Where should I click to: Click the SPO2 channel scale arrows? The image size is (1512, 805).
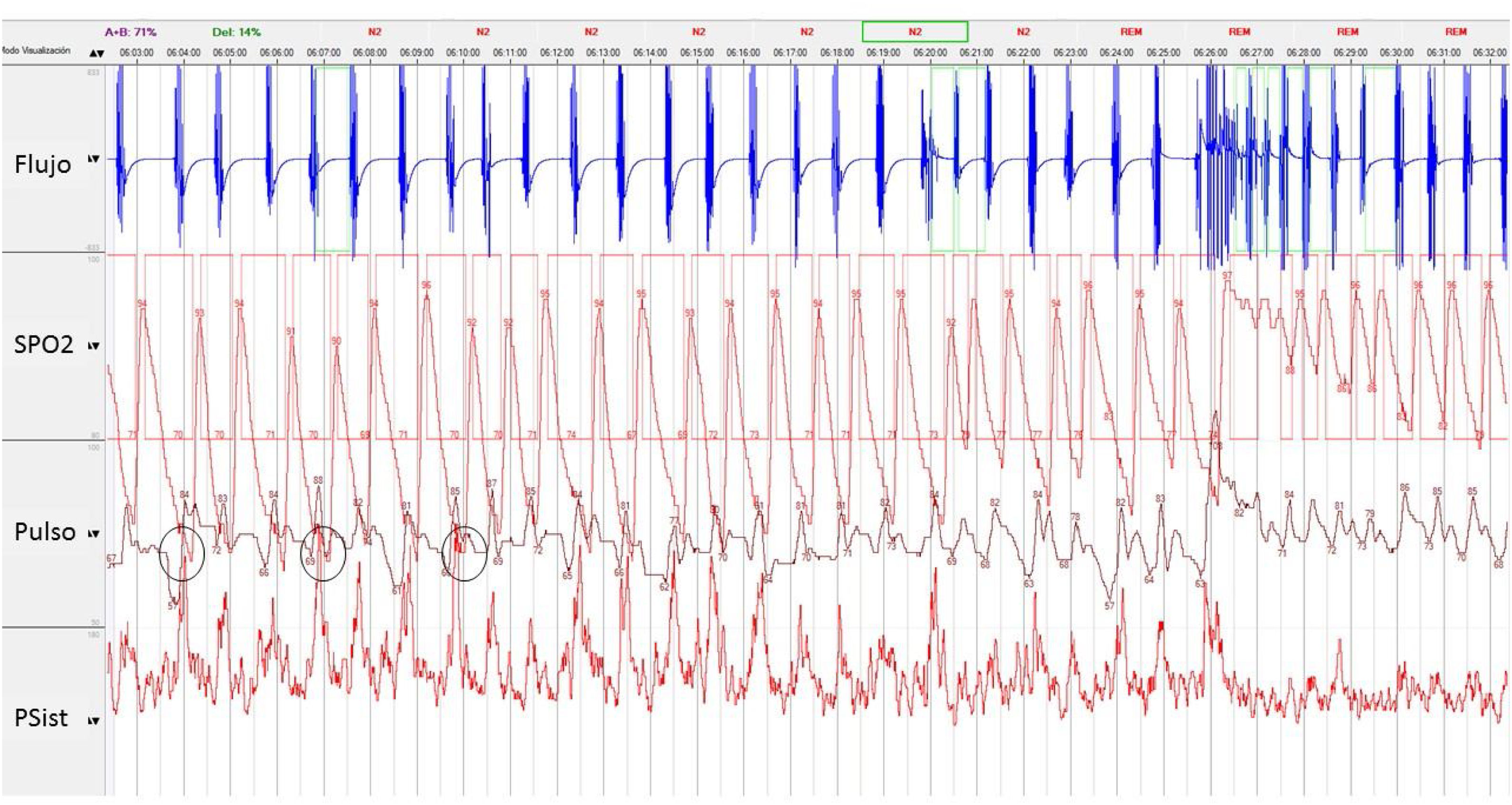coord(93,346)
